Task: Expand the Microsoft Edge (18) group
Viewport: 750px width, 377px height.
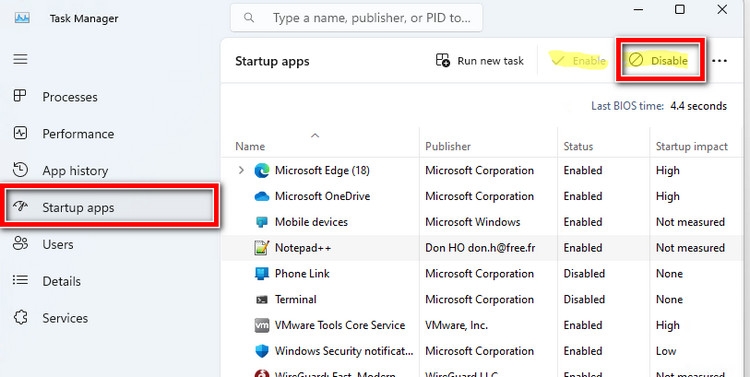Action: click(241, 170)
